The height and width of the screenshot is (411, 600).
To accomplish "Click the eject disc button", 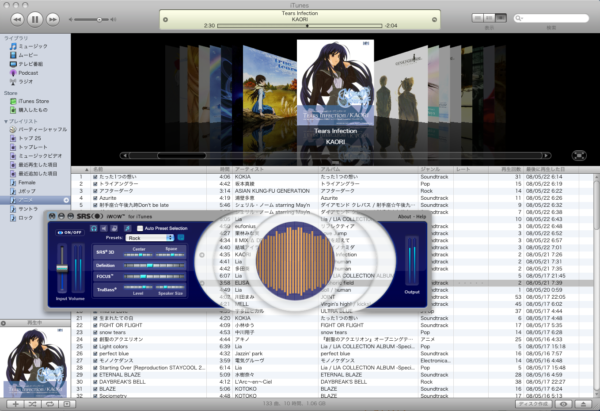I will [x=583, y=404].
